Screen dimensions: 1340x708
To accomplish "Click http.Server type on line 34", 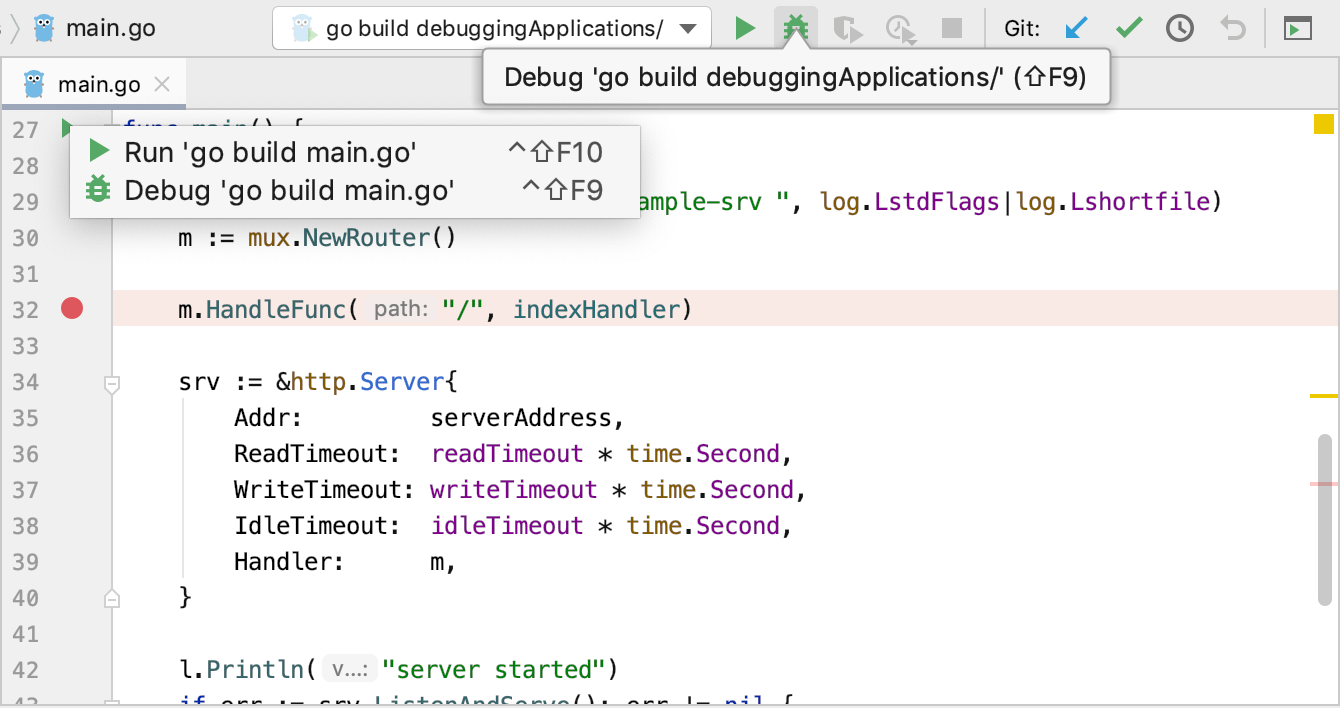I will coord(367,382).
